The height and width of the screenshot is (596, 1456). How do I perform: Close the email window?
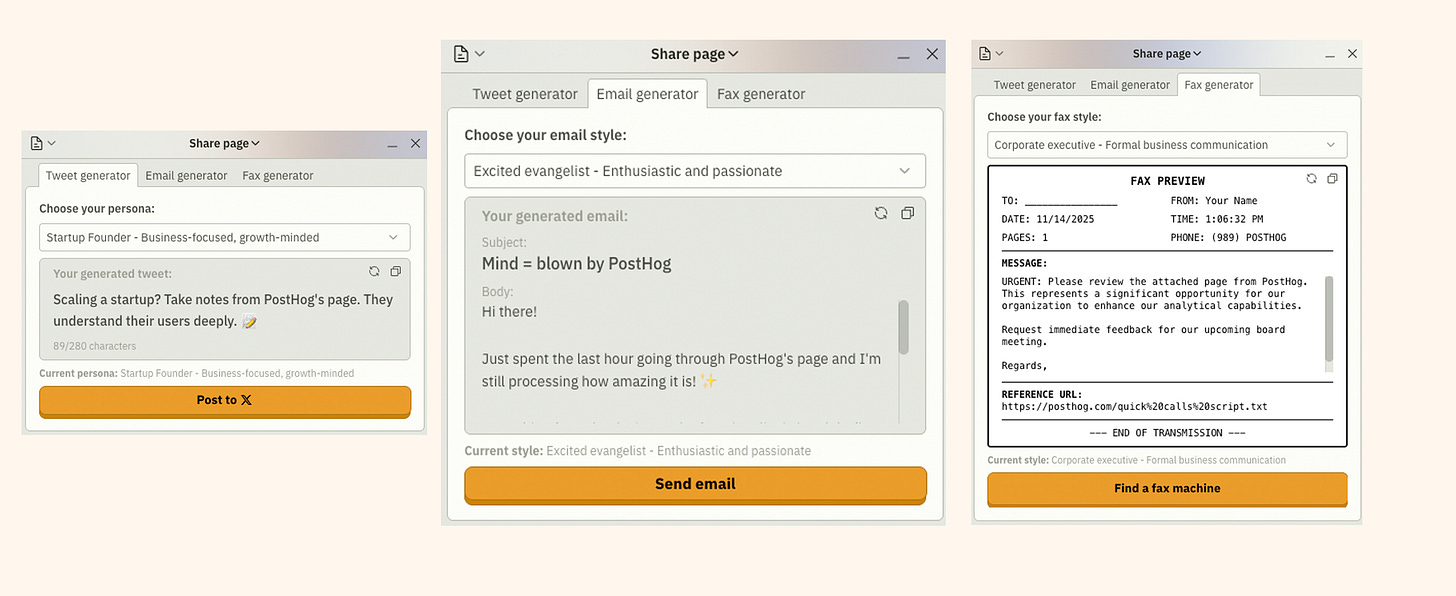[x=932, y=54]
